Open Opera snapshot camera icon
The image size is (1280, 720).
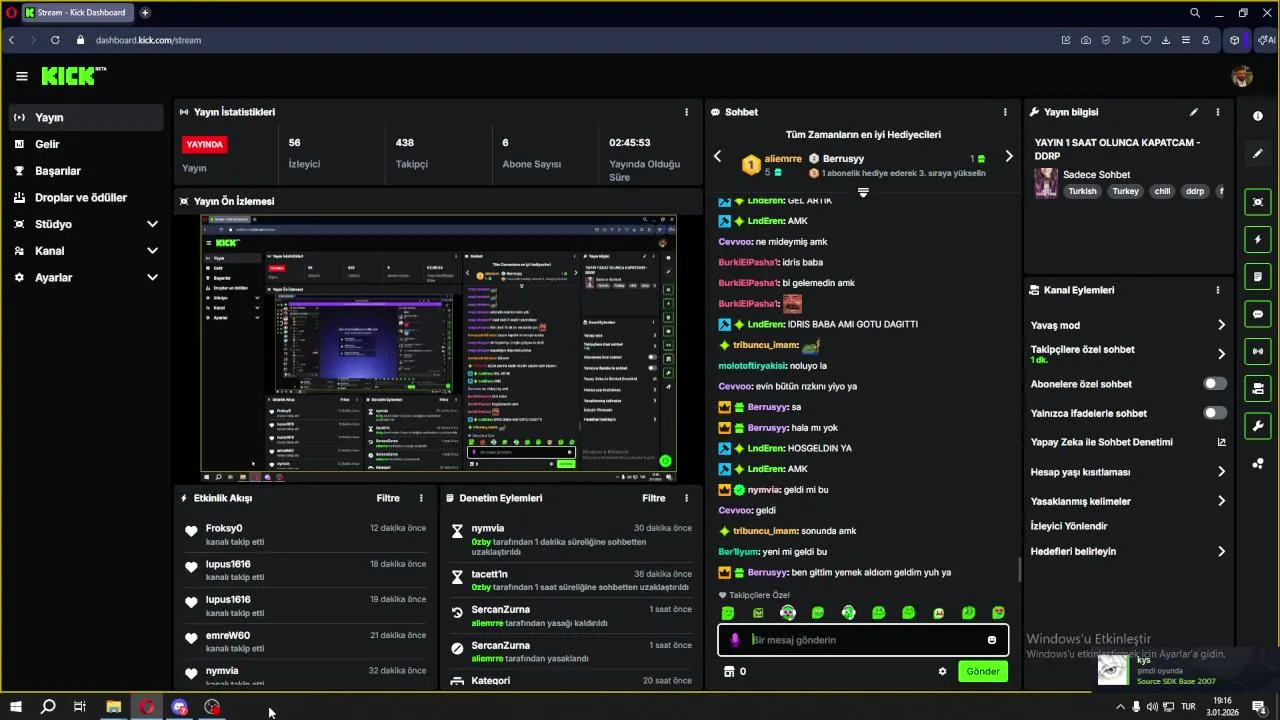coord(1085,40)
